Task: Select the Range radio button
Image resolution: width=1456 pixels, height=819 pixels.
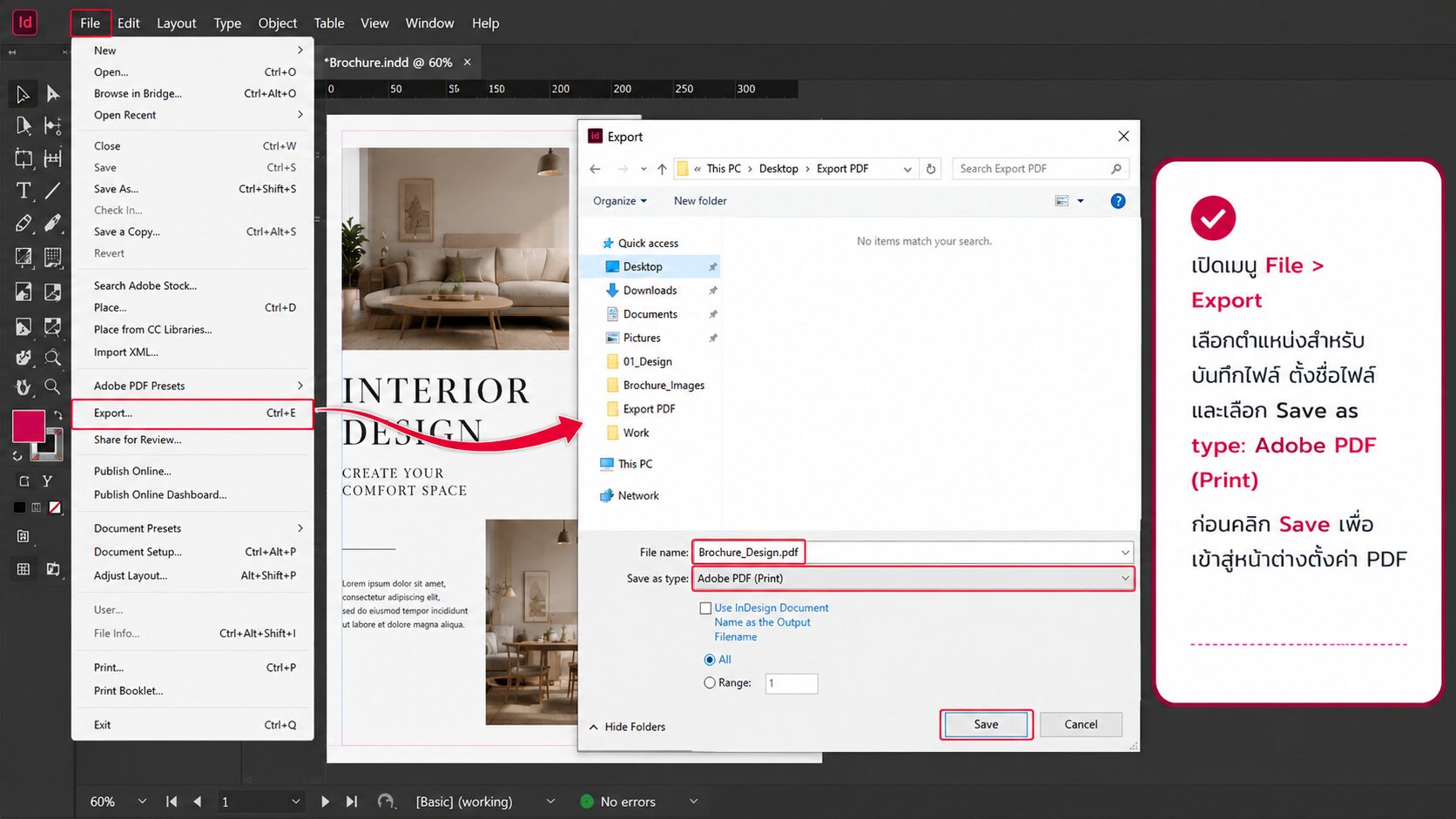Action: [710, 683]
